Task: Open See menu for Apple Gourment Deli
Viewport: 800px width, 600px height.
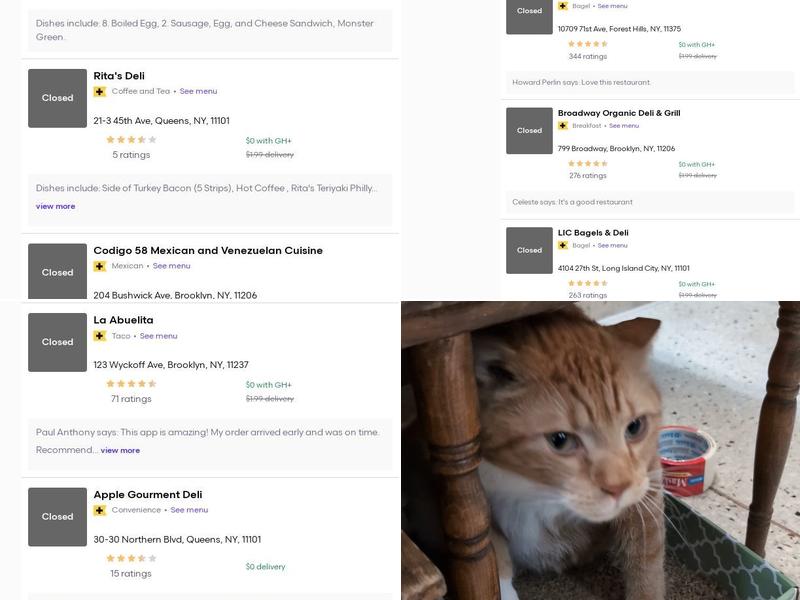Action: (189, 510)
